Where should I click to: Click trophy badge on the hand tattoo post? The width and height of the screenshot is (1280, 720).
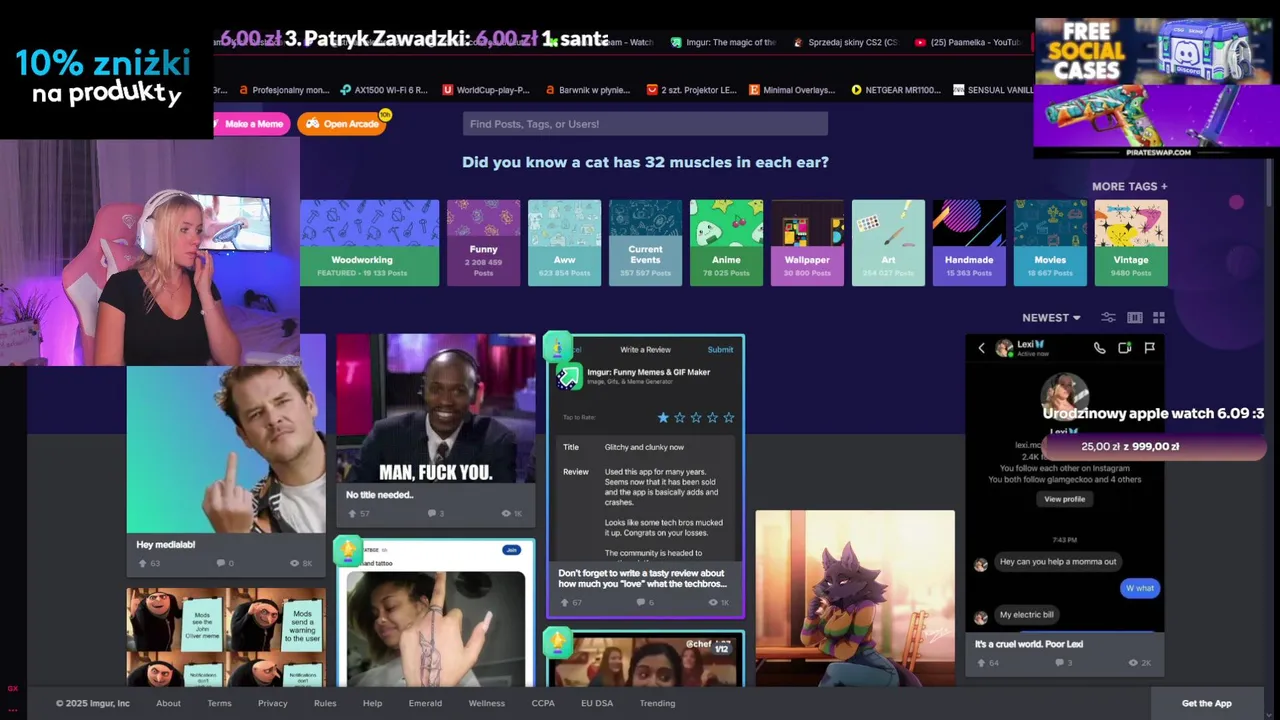point(347,549)
